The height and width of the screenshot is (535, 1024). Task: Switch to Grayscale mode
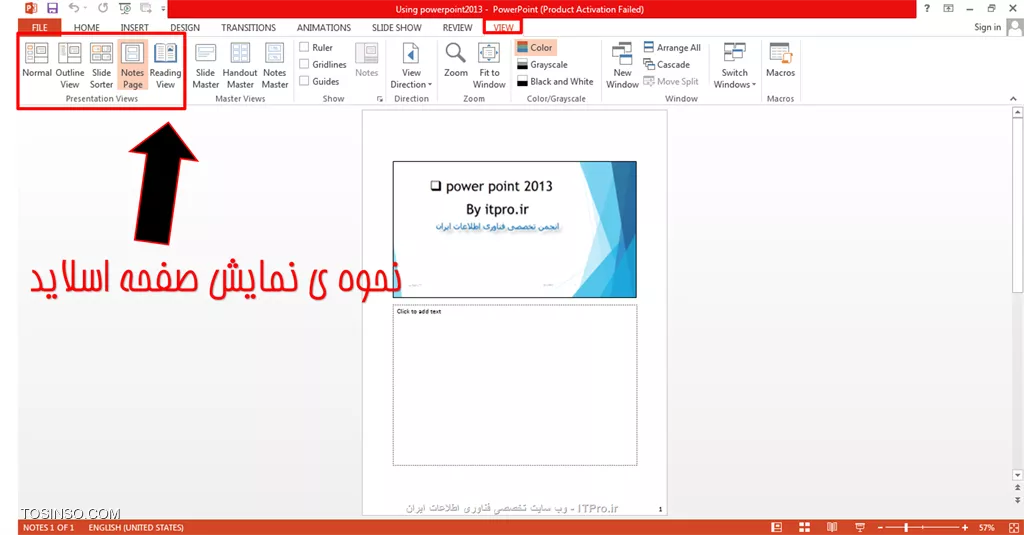[542, 65]
